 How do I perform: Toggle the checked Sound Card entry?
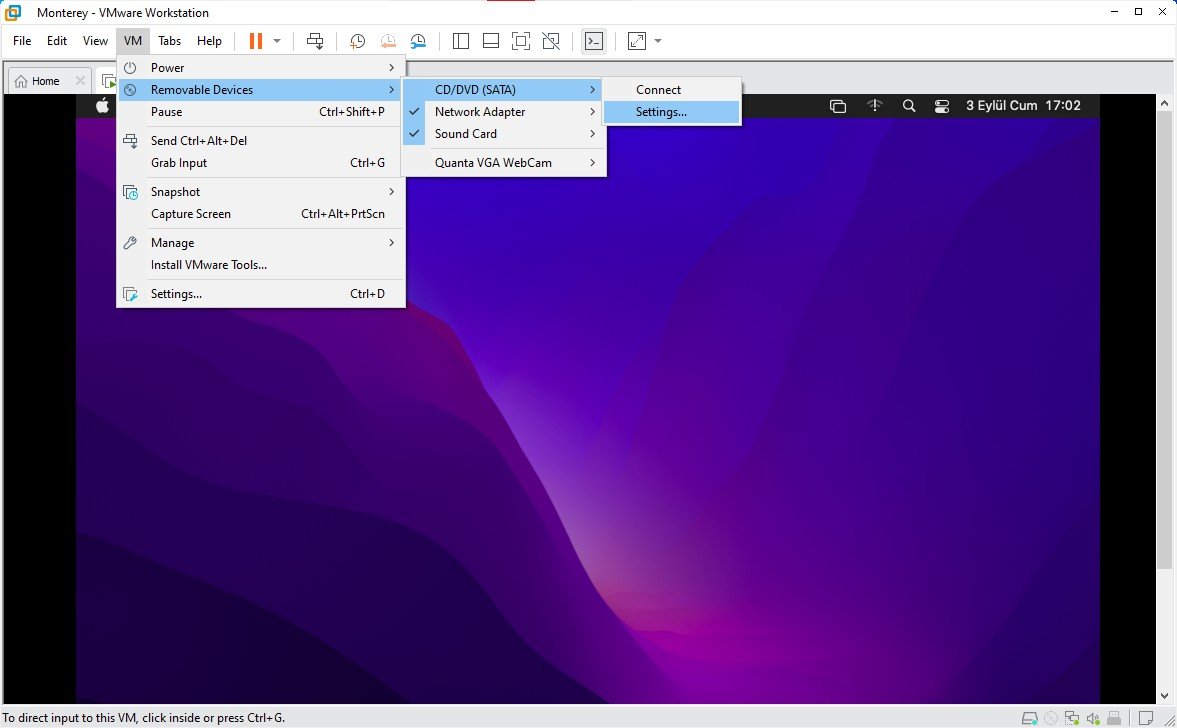click(x=504, y=134)
